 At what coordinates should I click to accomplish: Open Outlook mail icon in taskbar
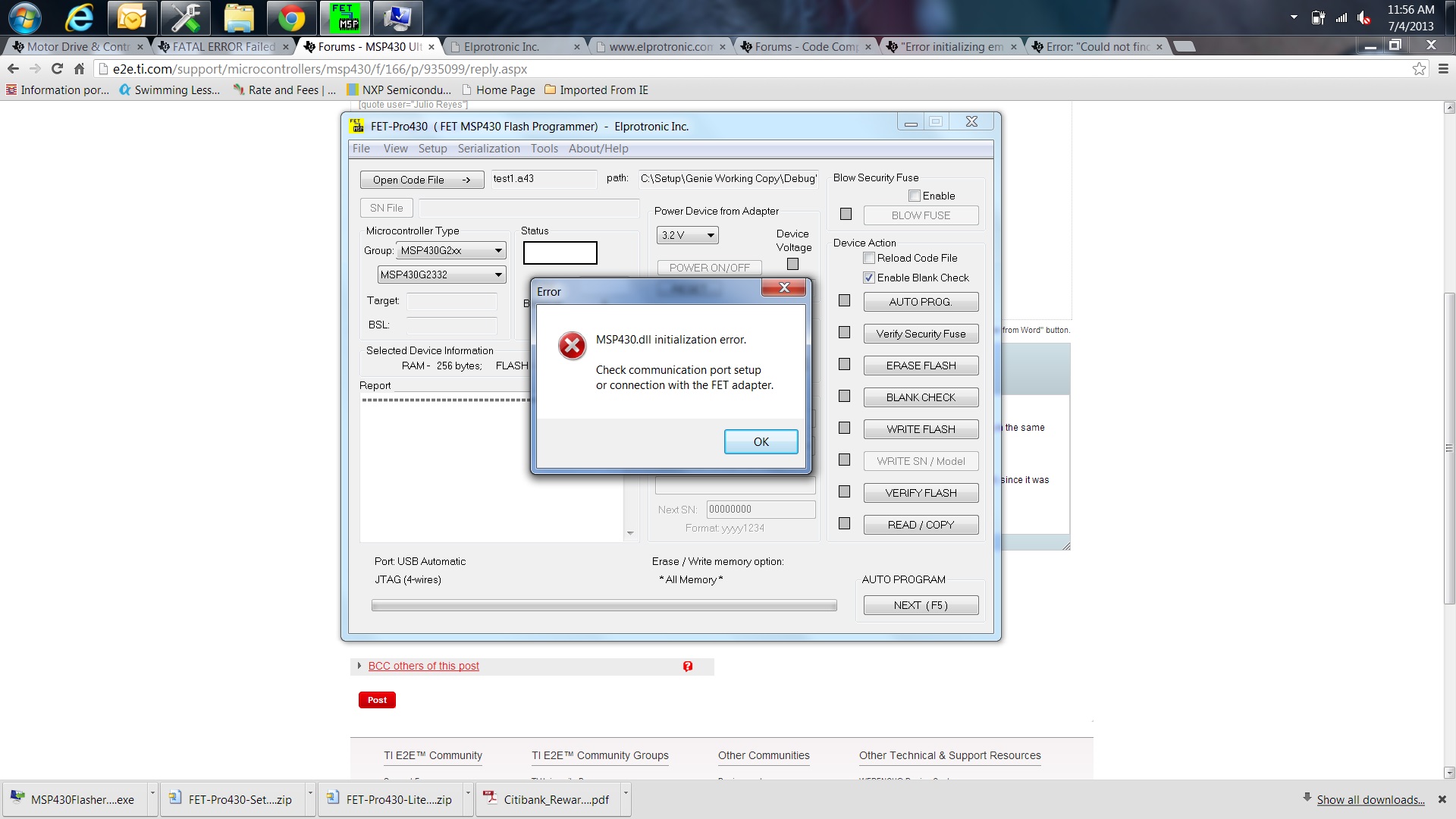(131, 17)
